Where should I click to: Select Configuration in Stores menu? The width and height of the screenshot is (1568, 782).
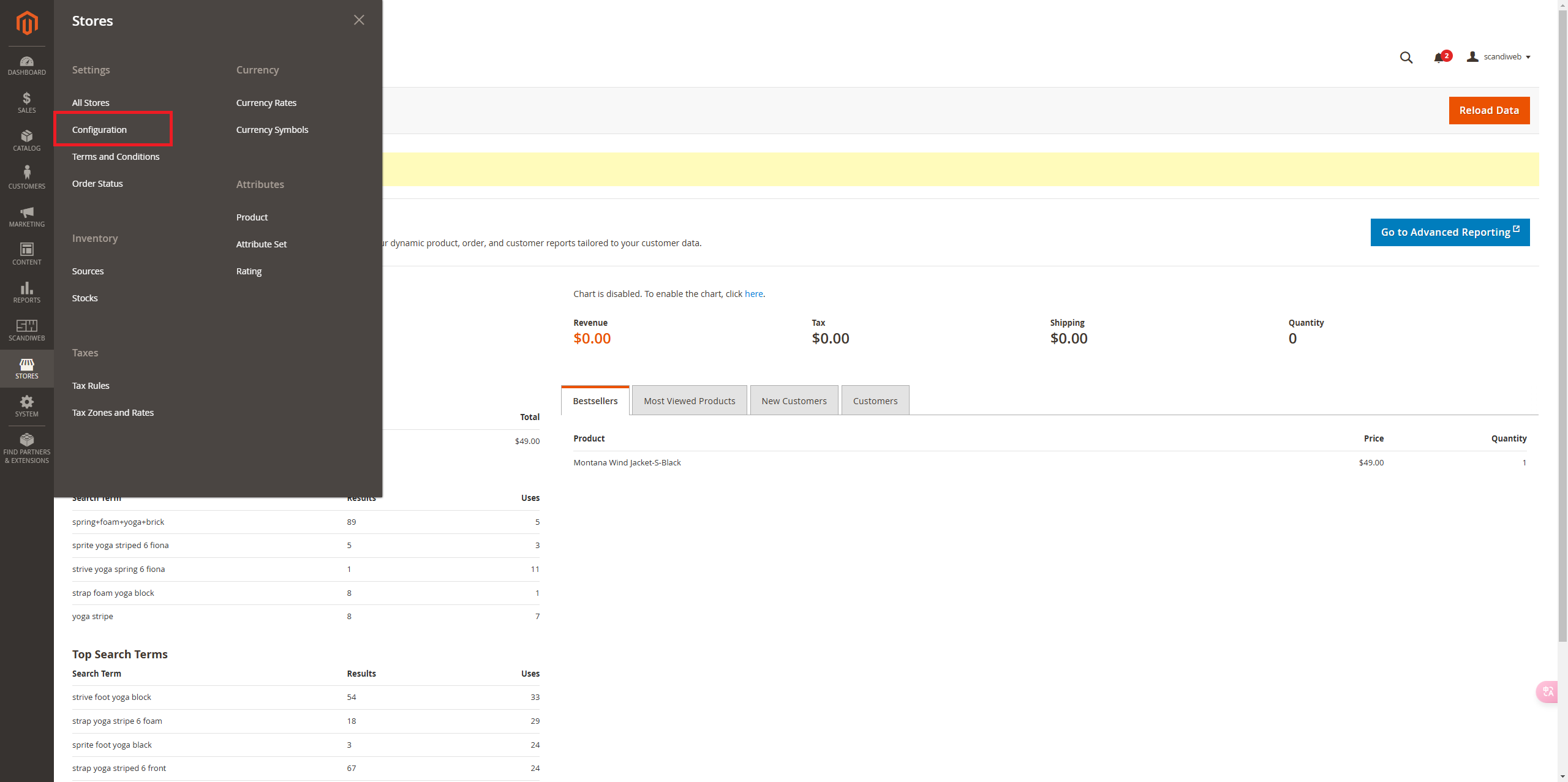click(99, 130)
